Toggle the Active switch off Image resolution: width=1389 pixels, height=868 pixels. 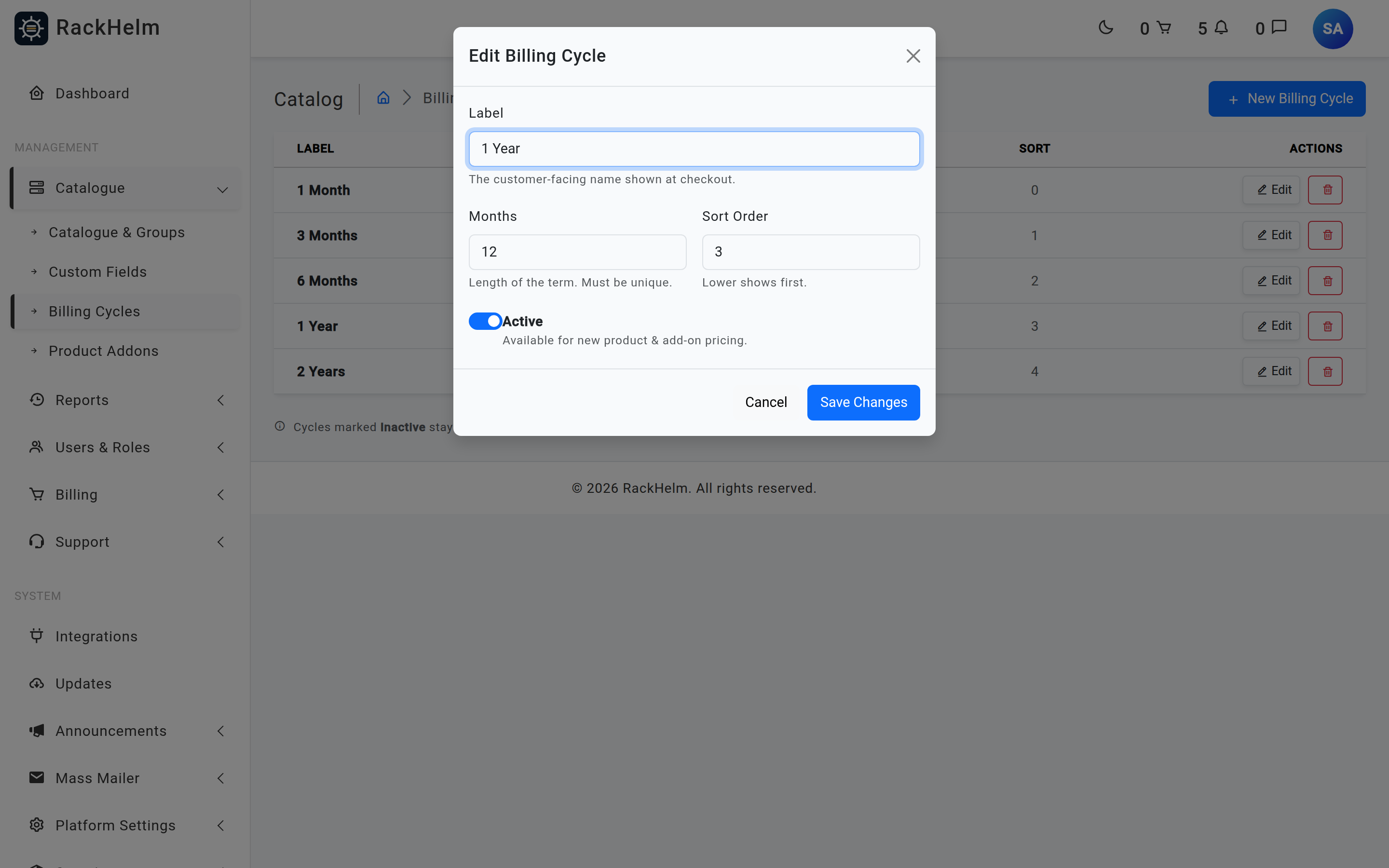(x=485, y=321)
